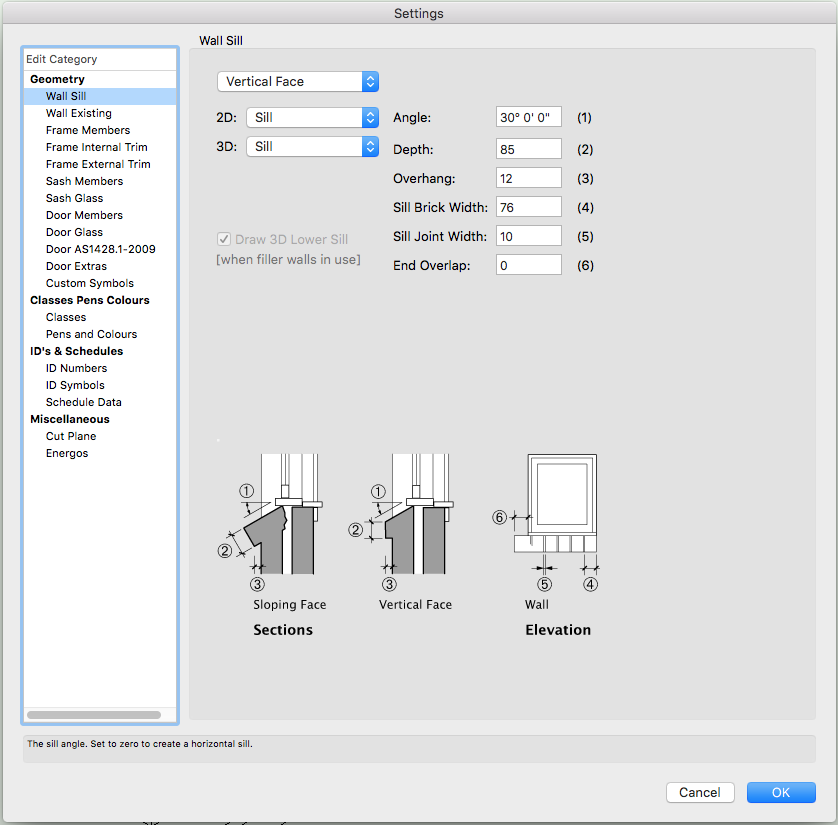Click the End Overlap value field
The width and height of the screenshot is (838, 825).
click(528, 264)
